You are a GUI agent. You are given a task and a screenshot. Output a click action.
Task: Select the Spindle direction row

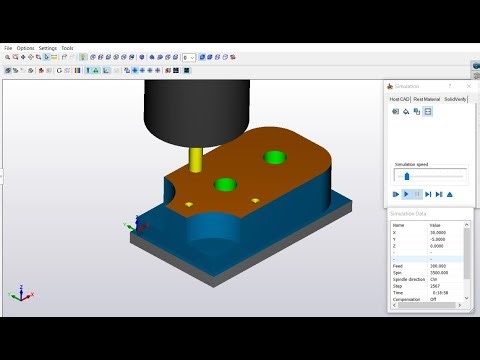coord(427,279)
